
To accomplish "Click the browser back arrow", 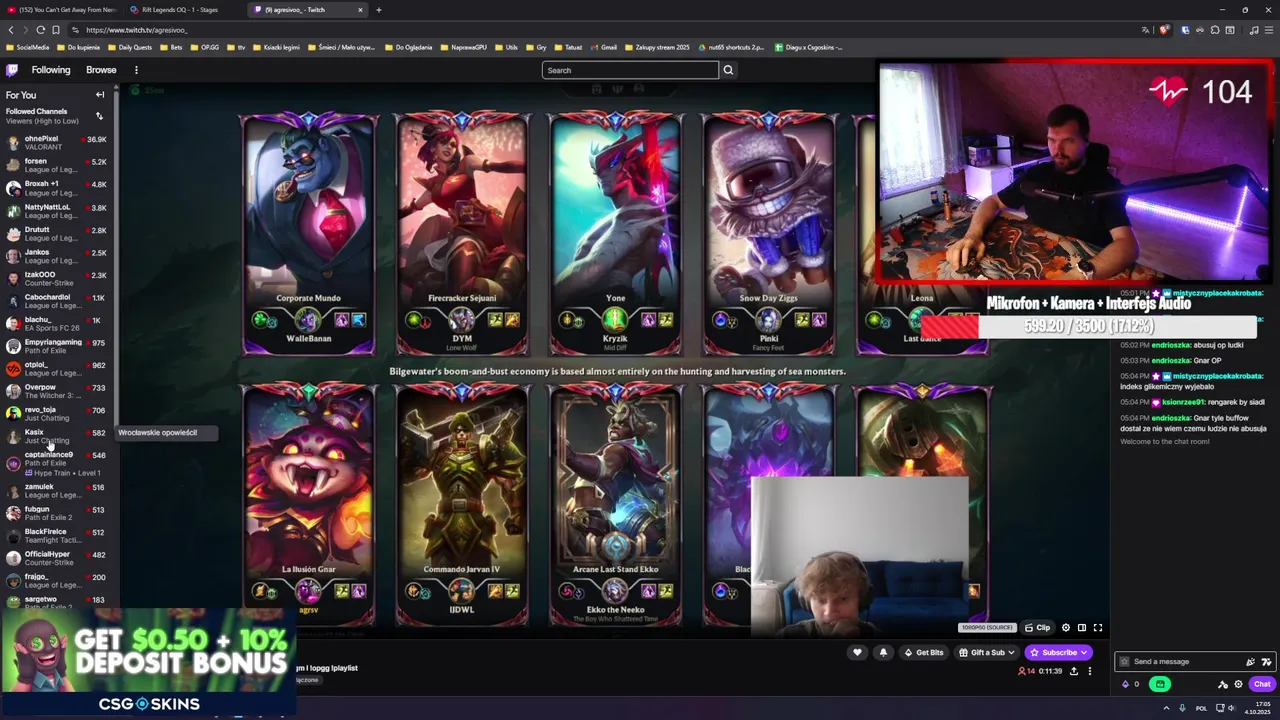I will click(x=11, y=30).
